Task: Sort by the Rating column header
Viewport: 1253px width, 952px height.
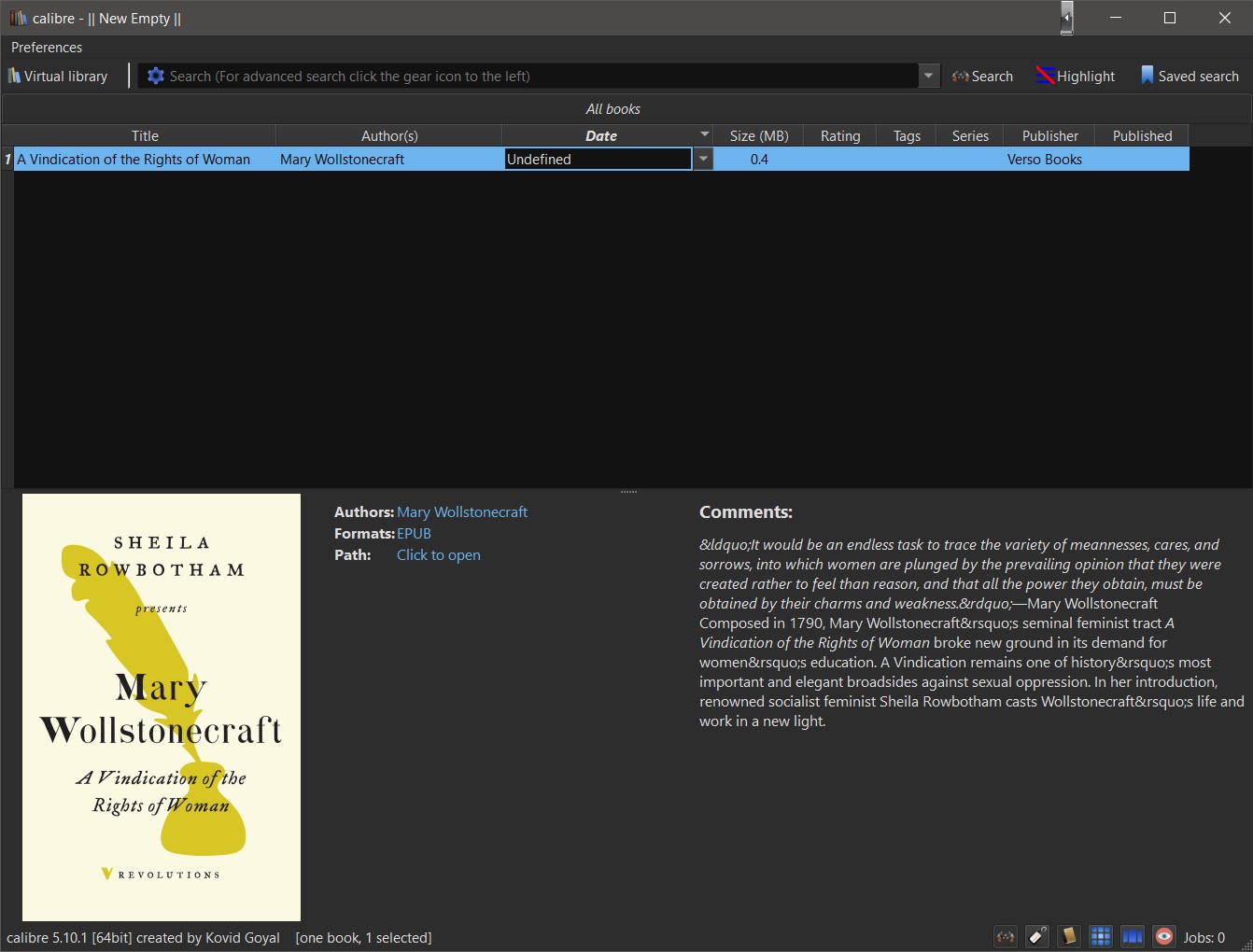Action: tap(840, 136)
